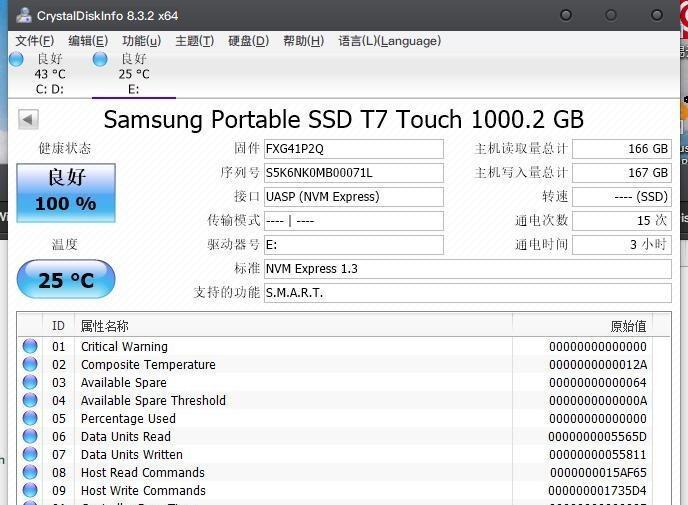Viewport: 688px width, 505px height.
Task: Click the supported features field S.M.A.R.T.
Action: 468,293
